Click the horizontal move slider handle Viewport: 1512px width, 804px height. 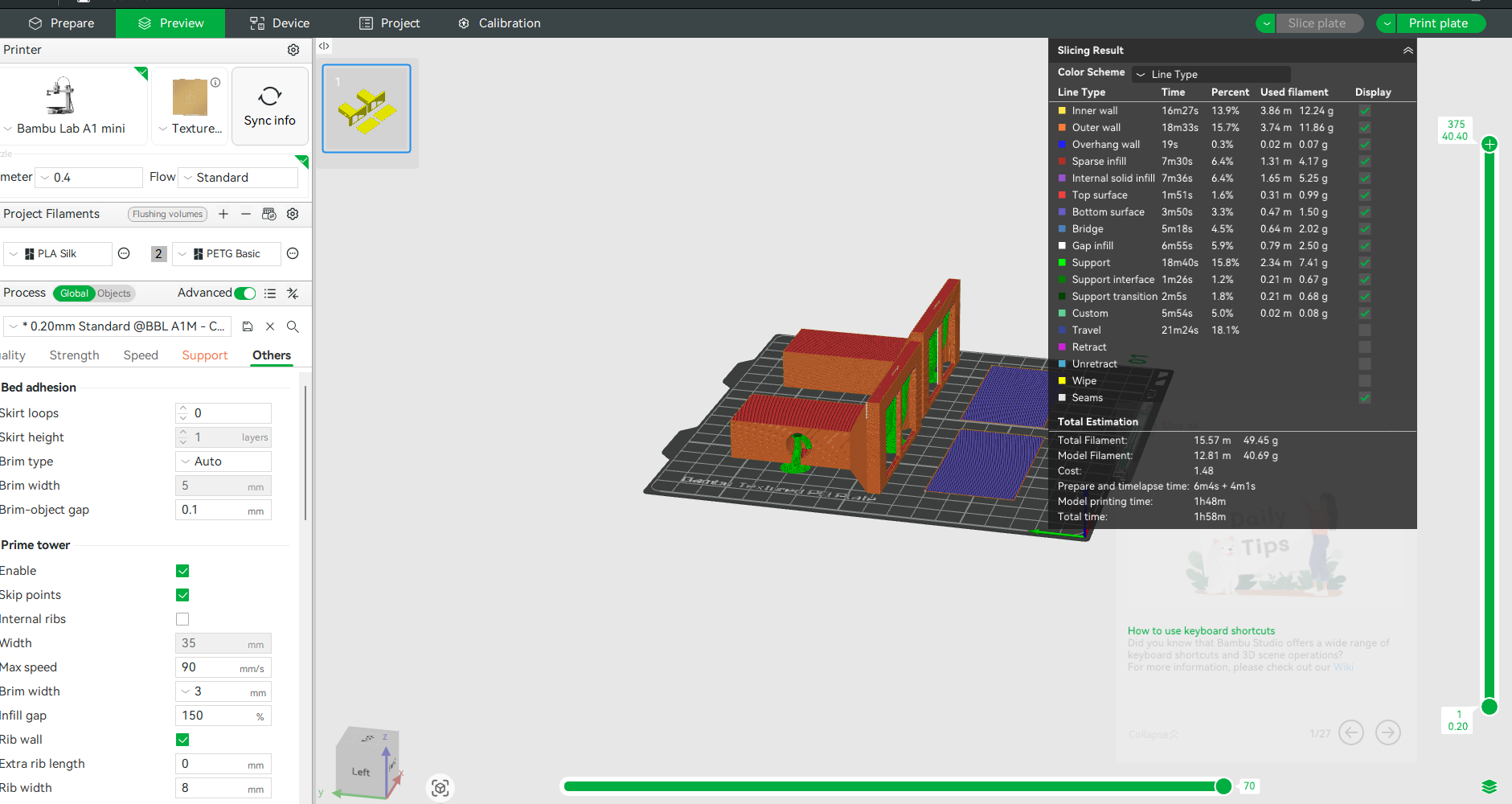click(x=1223, y=786)
